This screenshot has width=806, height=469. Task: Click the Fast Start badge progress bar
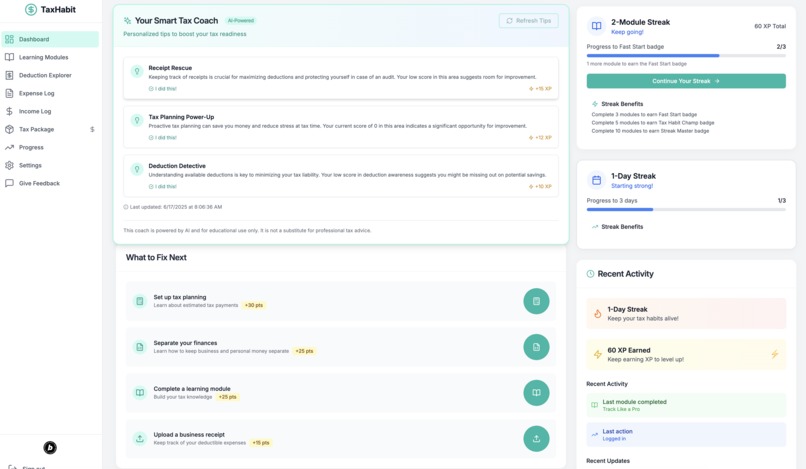click(686, 56)
